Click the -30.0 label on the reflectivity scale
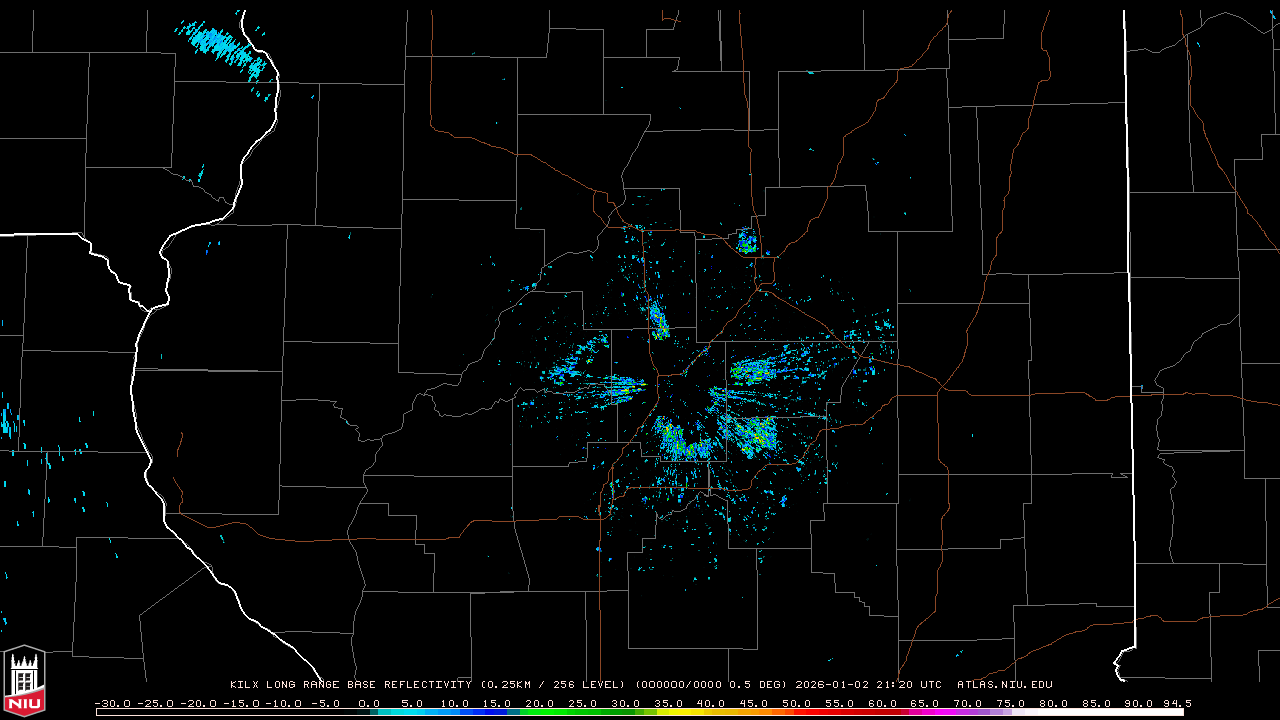Viewport: 1280px width, 720px height. [111, 703]
